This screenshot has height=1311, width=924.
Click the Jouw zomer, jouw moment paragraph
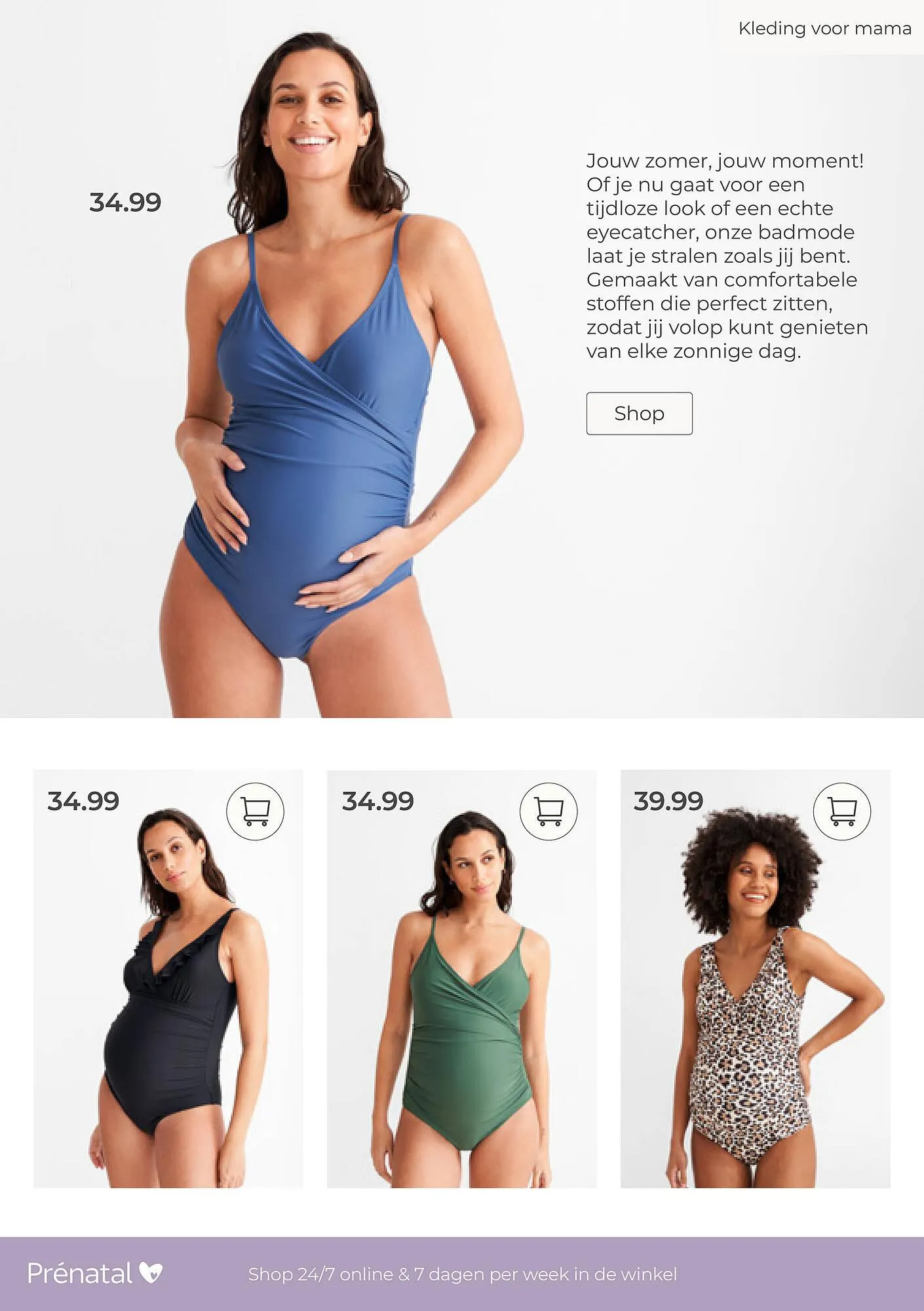coord(727,256)
